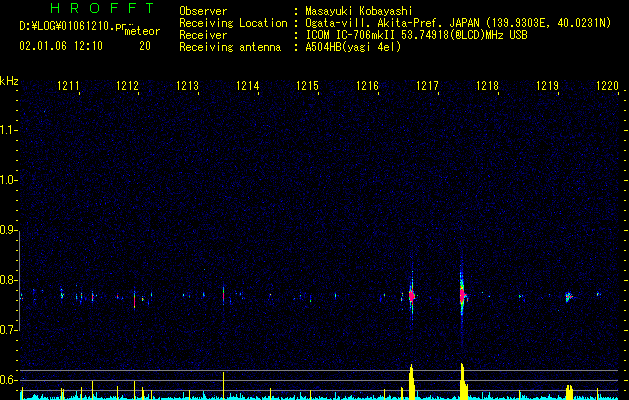Click the Receiver field label
Viewport: 629px width, 400px height.
point(203,35)
